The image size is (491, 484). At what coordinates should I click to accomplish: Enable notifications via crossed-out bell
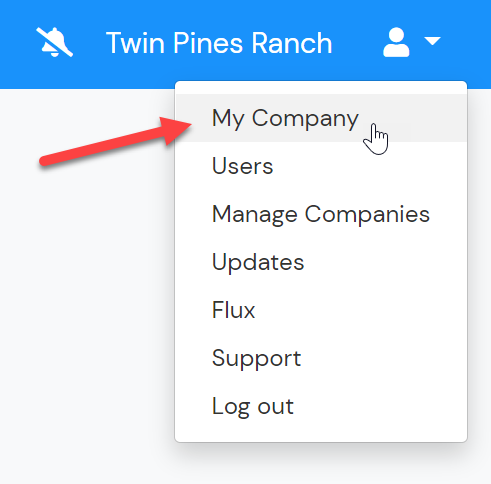pyautogui.click(x=55, y=42)
